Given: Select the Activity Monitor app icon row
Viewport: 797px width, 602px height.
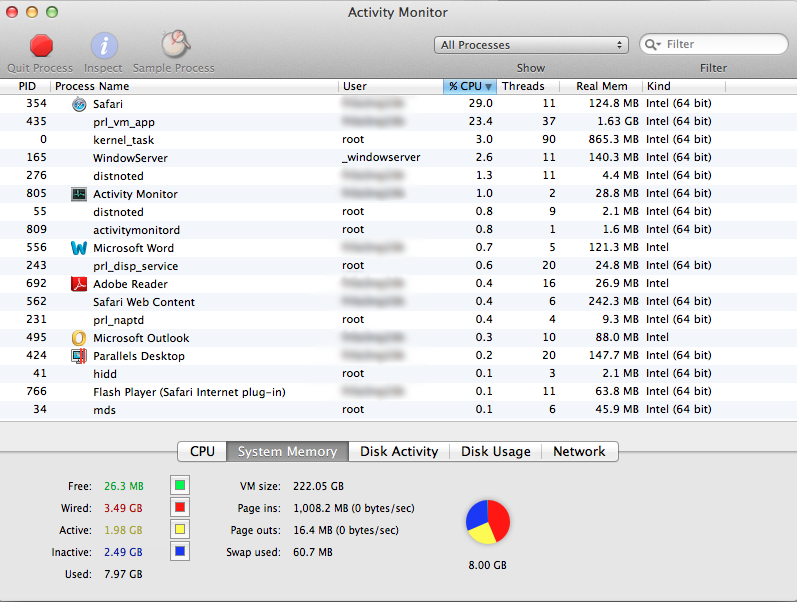Looking at the screenshot, I should 79,194.
